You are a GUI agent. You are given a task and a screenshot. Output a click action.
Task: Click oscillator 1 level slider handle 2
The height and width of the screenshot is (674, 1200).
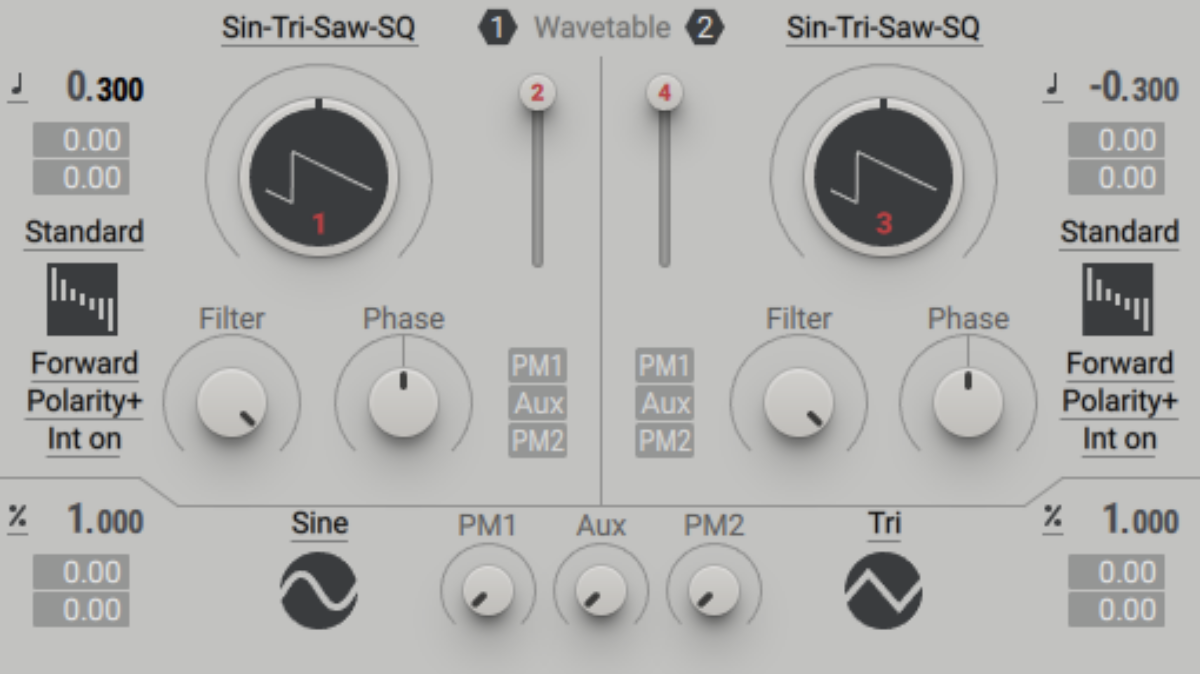point(537,94)
